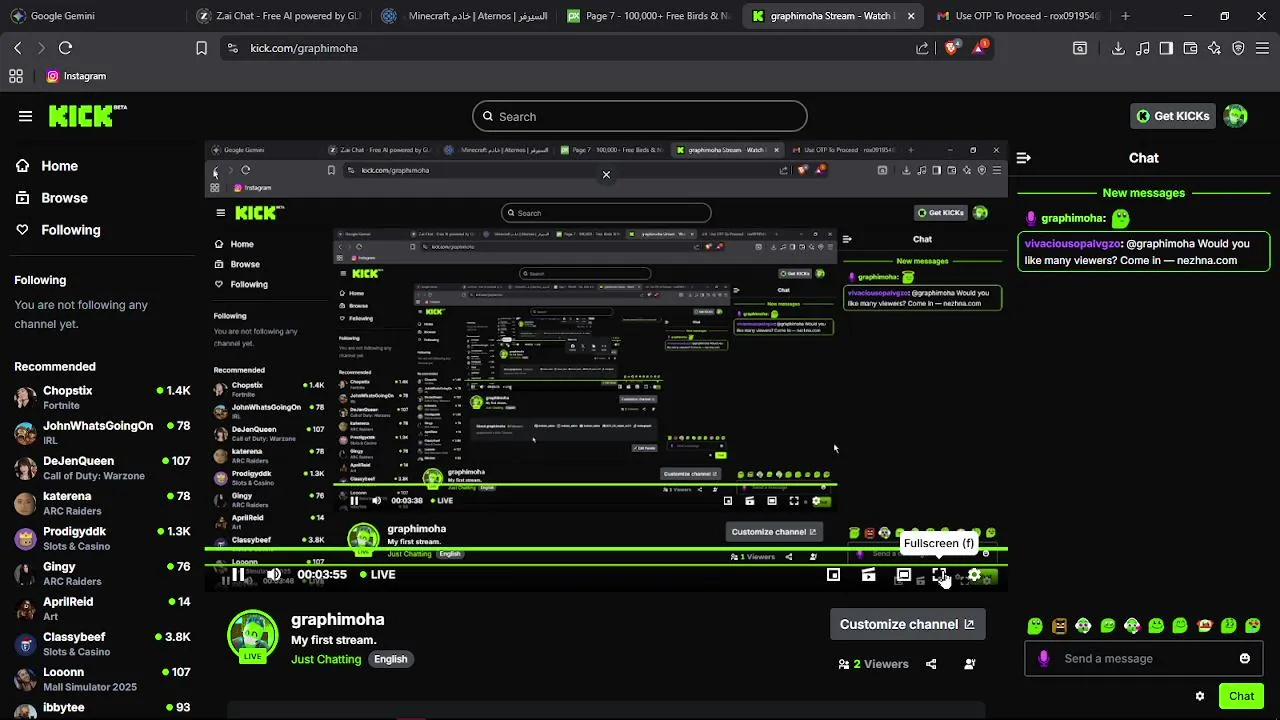Reload the page in browser
Screen dimensions: 1280x720
(65, 48)
